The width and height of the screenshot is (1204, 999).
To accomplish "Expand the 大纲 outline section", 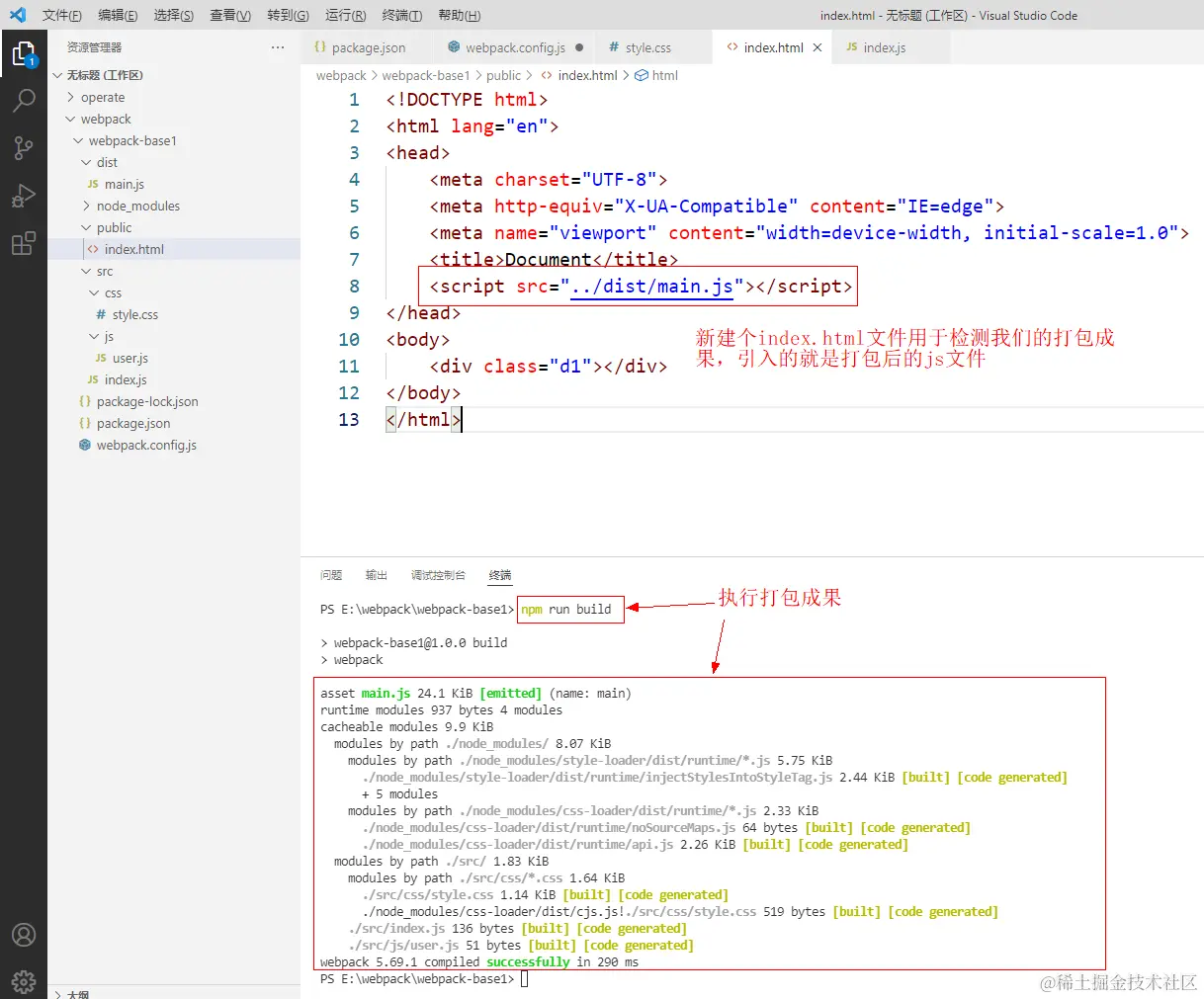I will (57, 994).
